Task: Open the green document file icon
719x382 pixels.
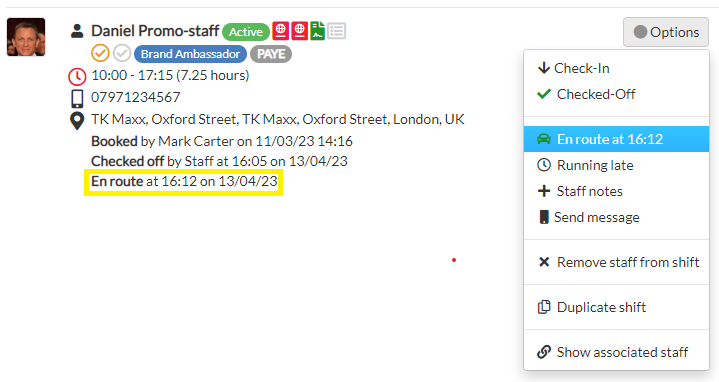Action: click(x=317, y=31)
